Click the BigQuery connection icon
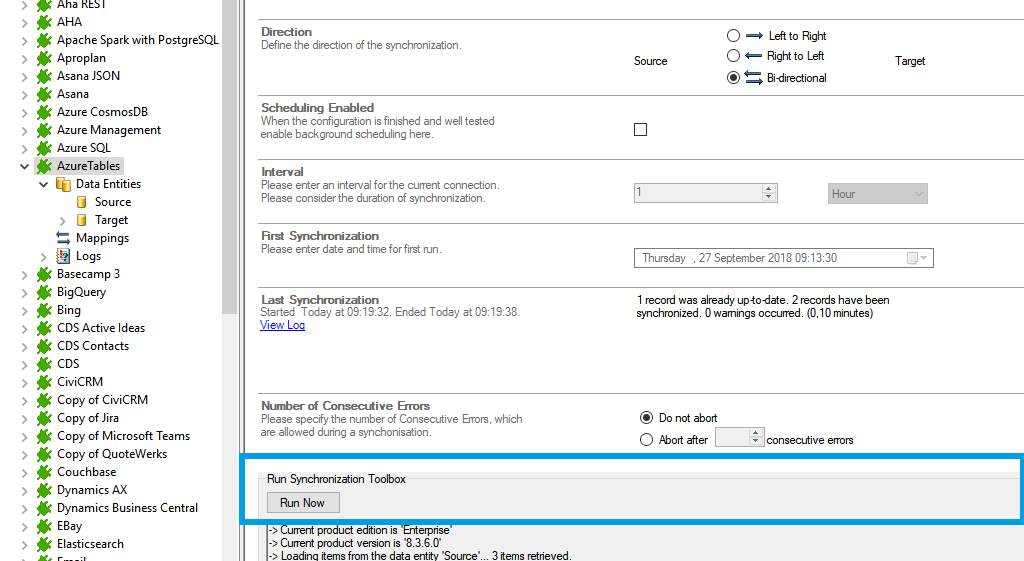The height and width of the screenshot is (561, 1024). click(x=44, y=292)
